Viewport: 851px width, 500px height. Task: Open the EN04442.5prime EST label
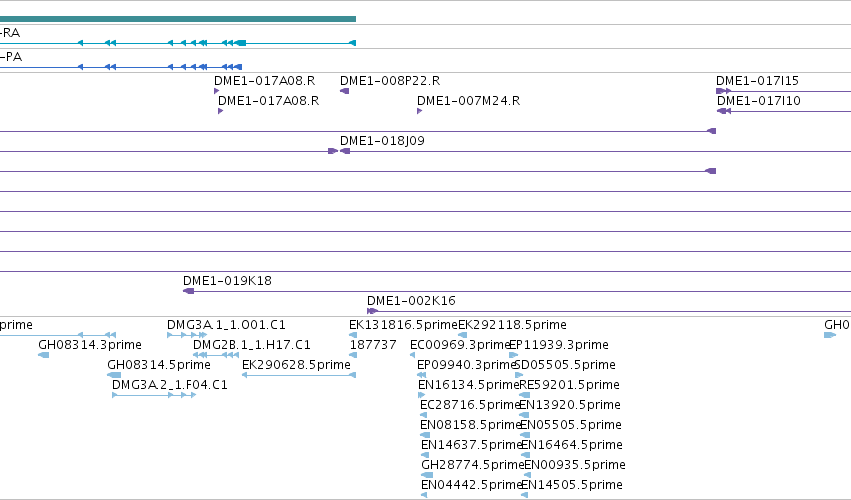(x=471, y=486)
